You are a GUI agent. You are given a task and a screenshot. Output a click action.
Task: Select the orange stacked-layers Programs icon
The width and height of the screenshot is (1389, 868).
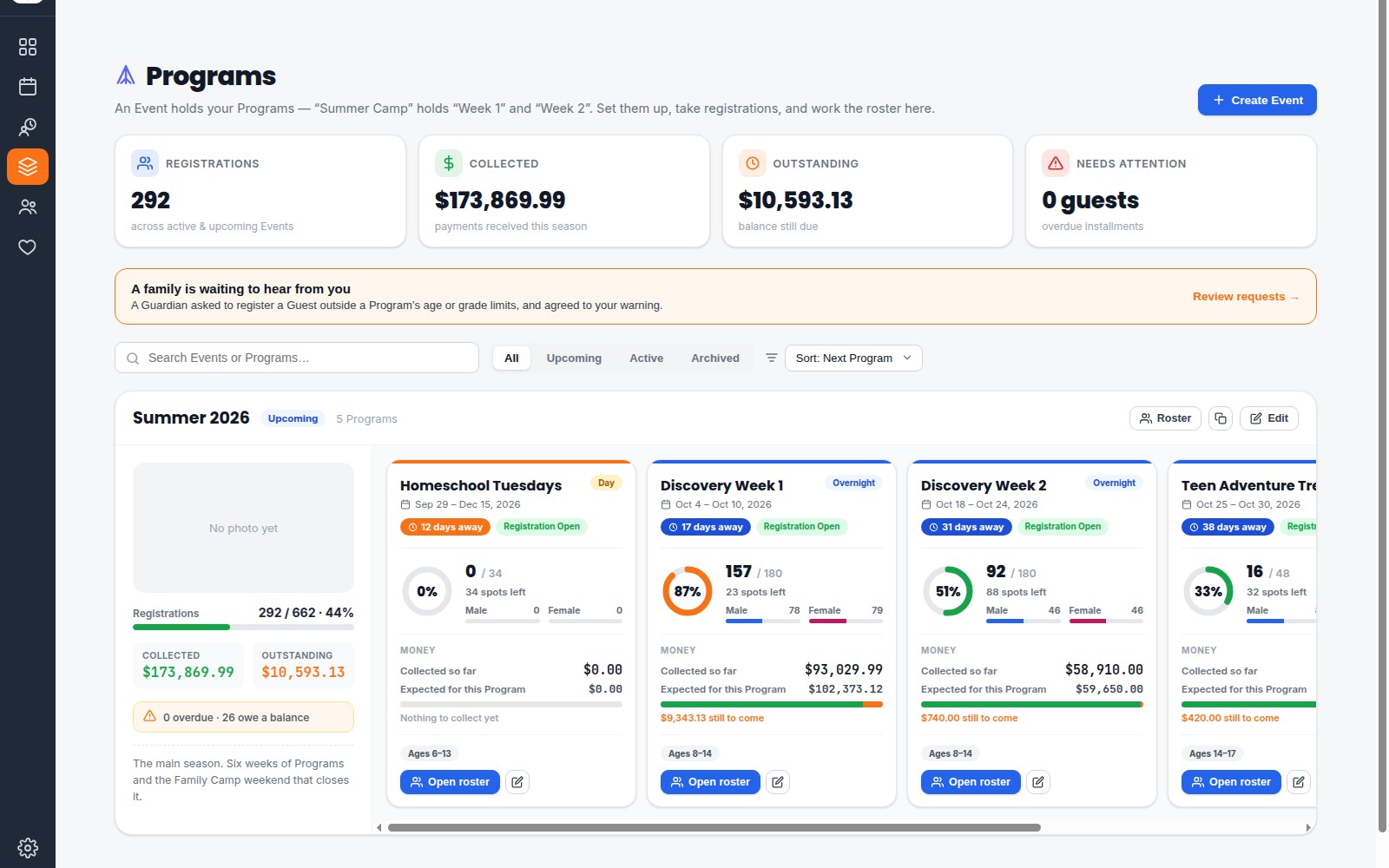coord(28,167)
